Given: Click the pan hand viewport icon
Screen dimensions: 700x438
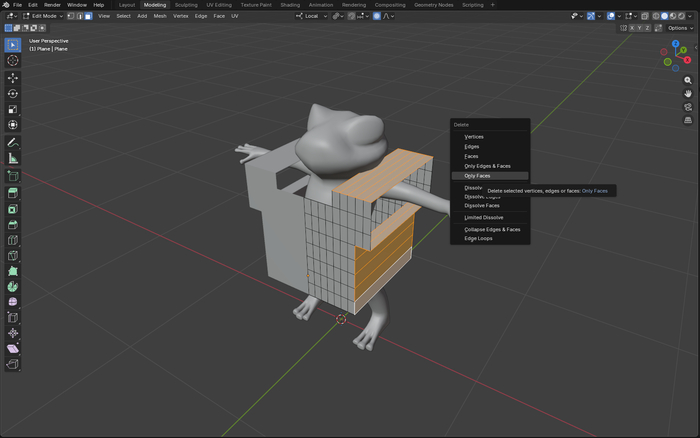Looking at the screenshot, I should 688,93.
